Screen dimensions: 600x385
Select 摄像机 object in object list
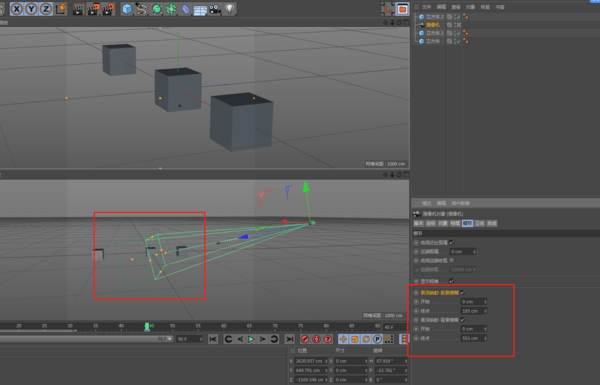click(433, 25)
